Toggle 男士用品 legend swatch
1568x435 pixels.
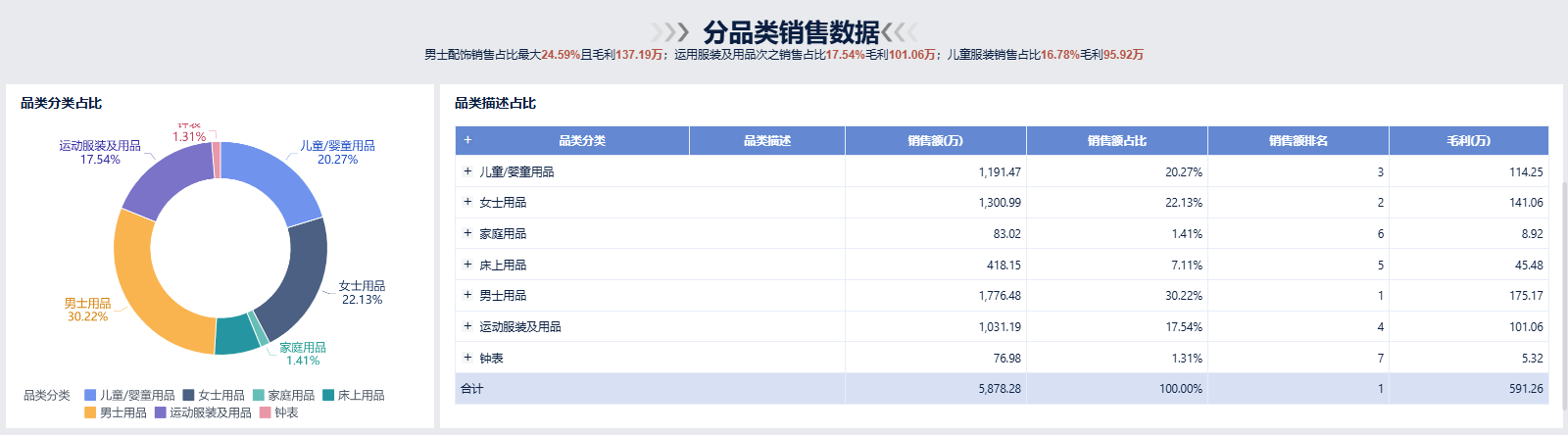[x=90, y=413]
